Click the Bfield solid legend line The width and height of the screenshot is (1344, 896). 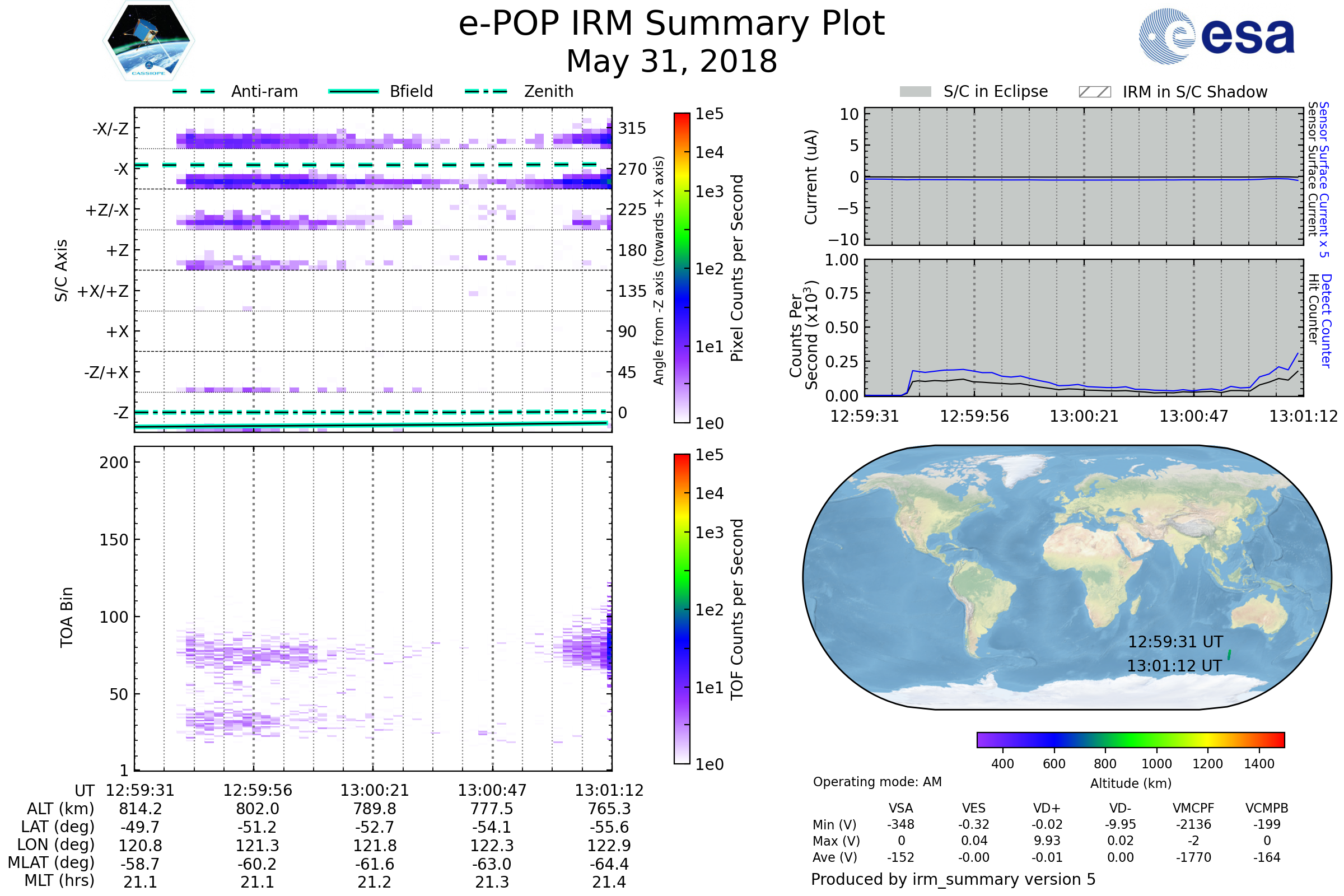(353, 91)
